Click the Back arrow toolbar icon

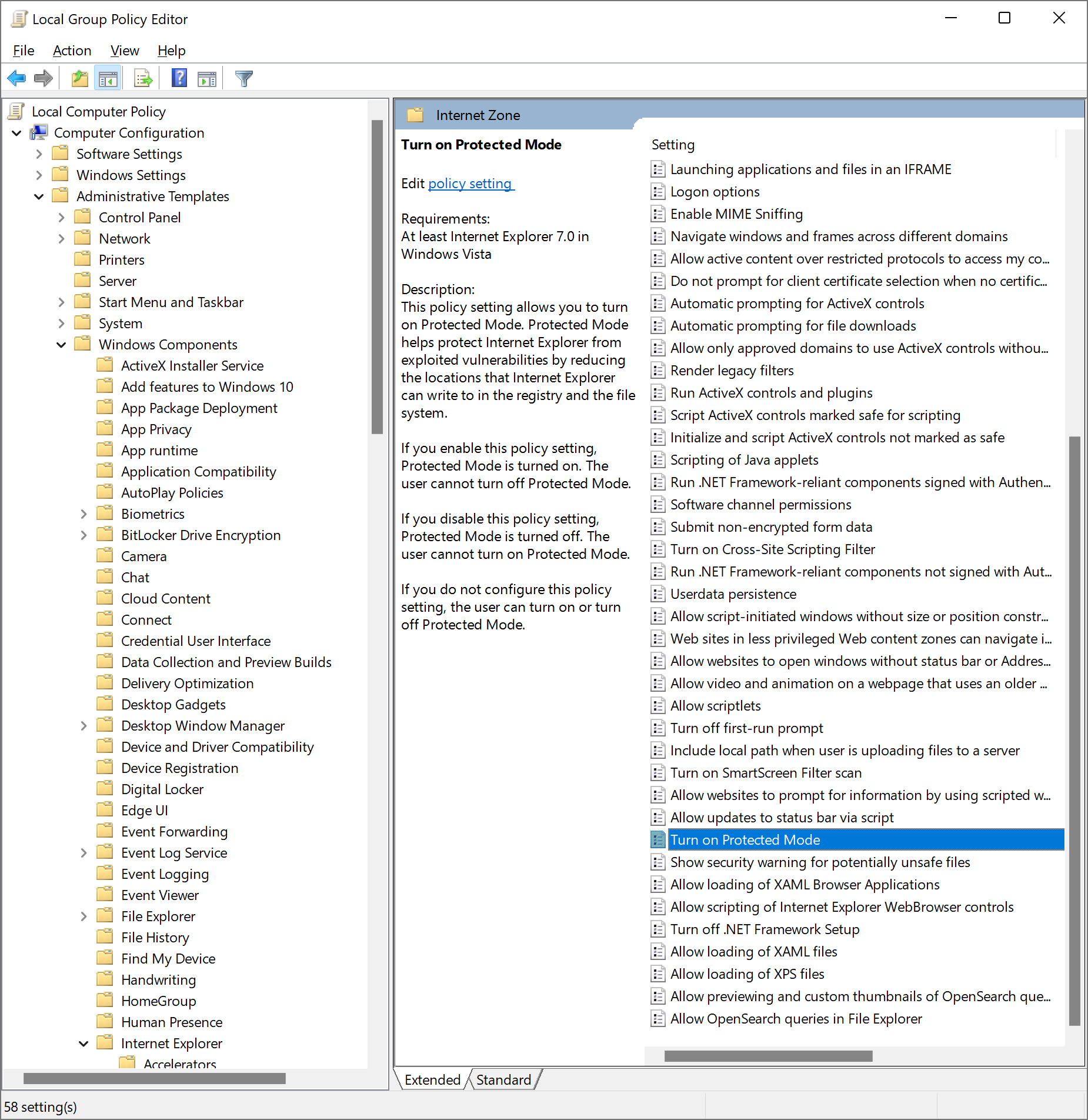[x=16, y=78]
